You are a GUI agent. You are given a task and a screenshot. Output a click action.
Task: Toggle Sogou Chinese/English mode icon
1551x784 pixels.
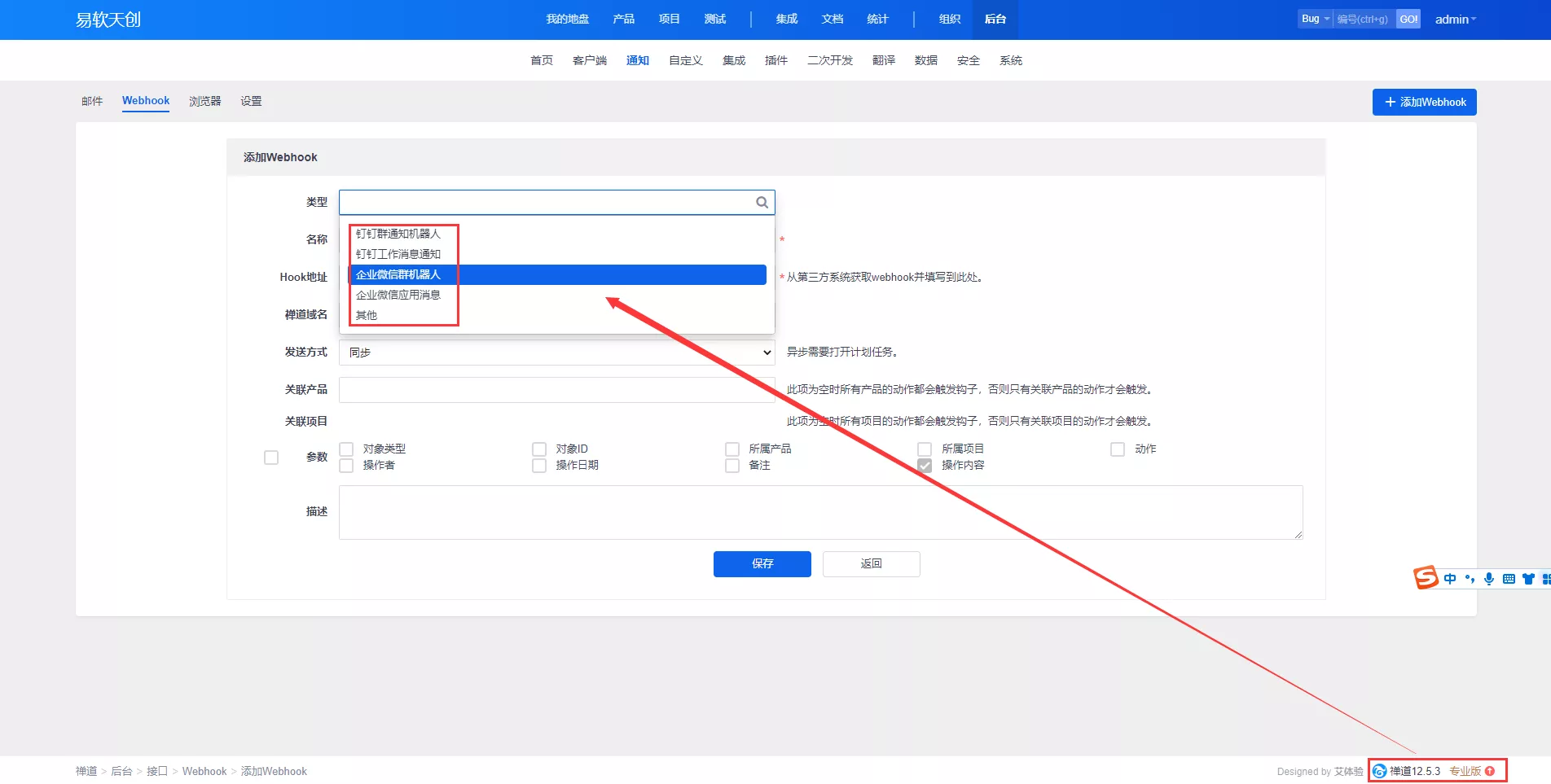(x=1450, y=579)
